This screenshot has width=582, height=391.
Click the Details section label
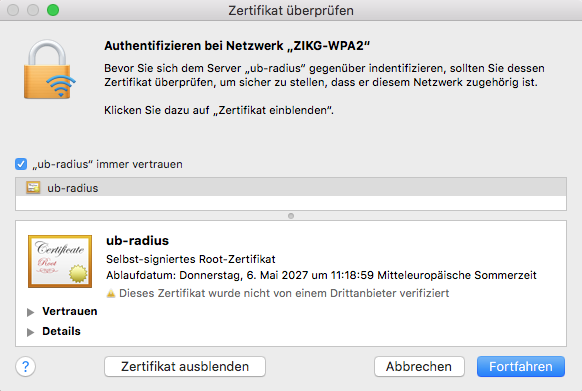61,331
